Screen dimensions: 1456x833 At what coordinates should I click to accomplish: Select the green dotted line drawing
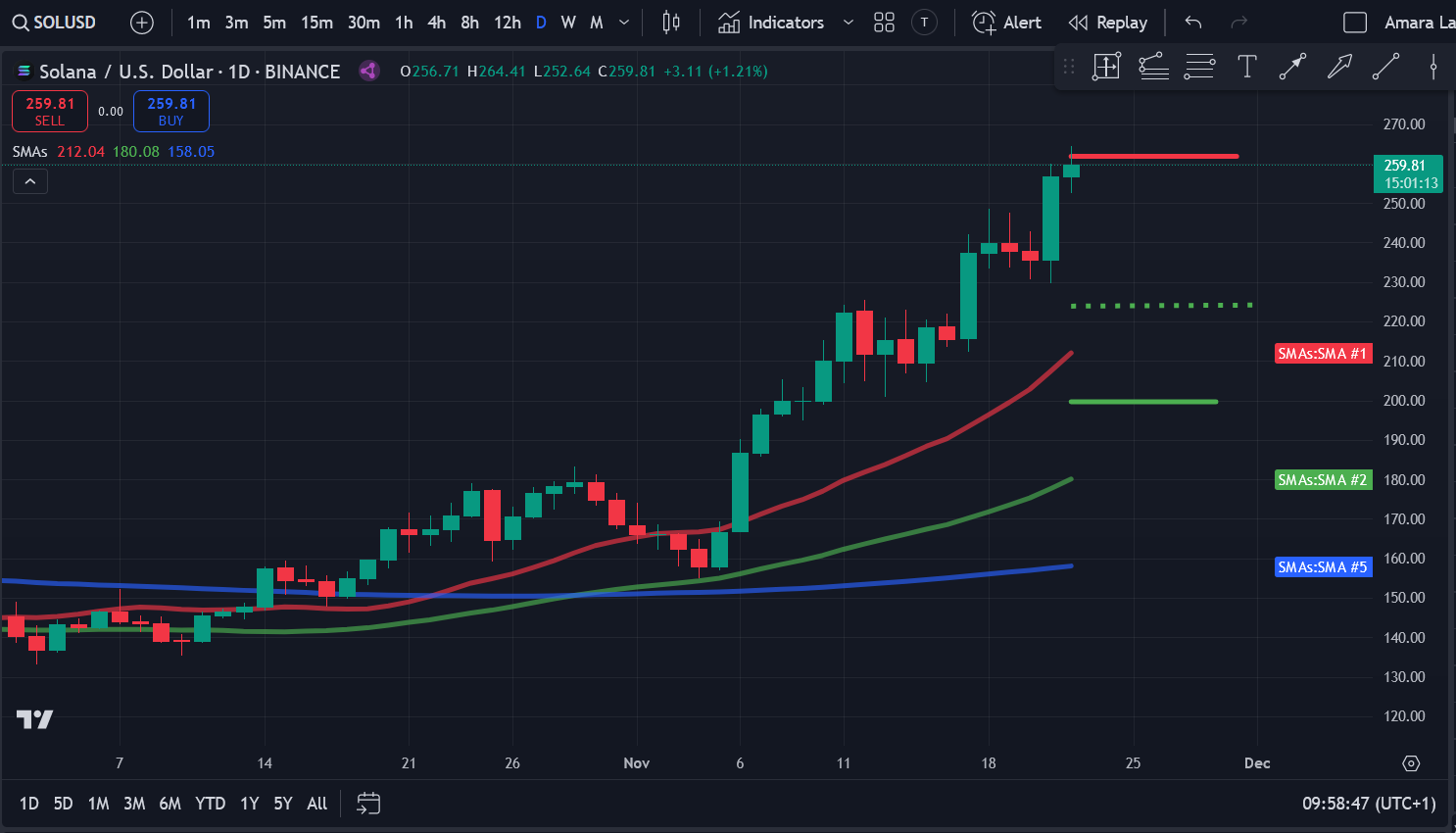[1162, 306]
